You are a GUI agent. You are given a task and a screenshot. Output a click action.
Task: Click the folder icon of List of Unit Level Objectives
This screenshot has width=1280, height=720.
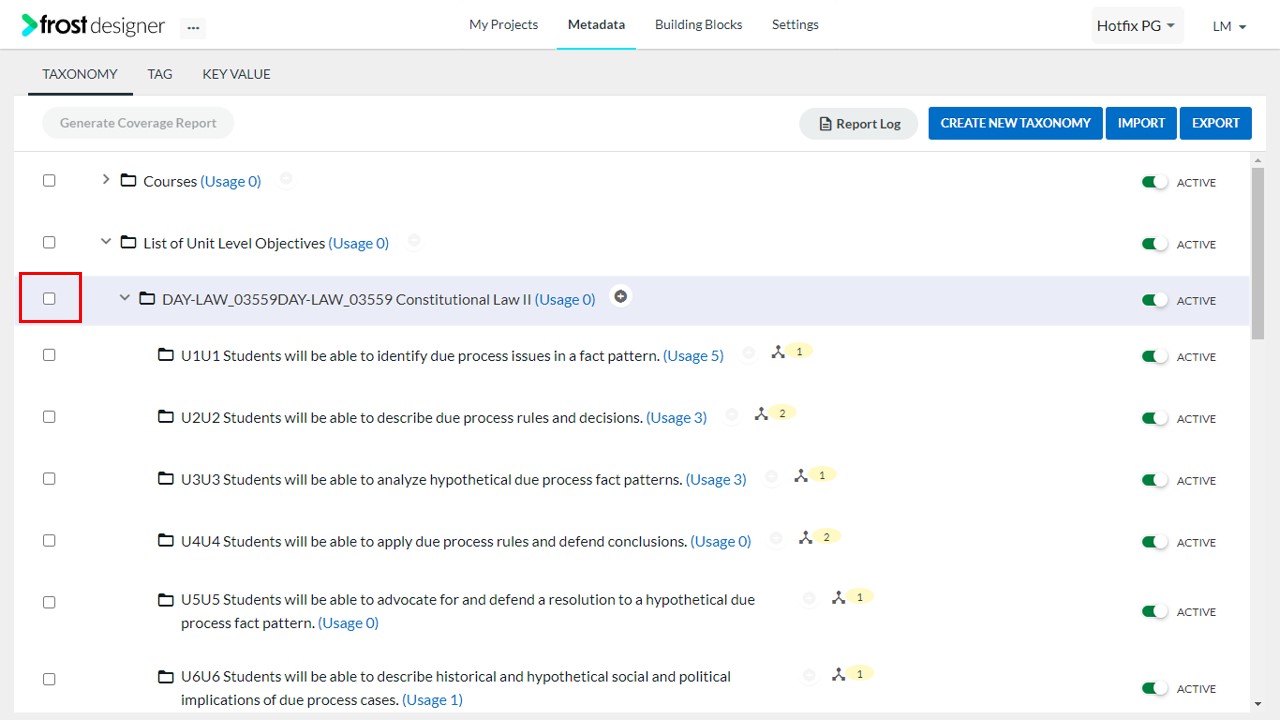point(128,243)
